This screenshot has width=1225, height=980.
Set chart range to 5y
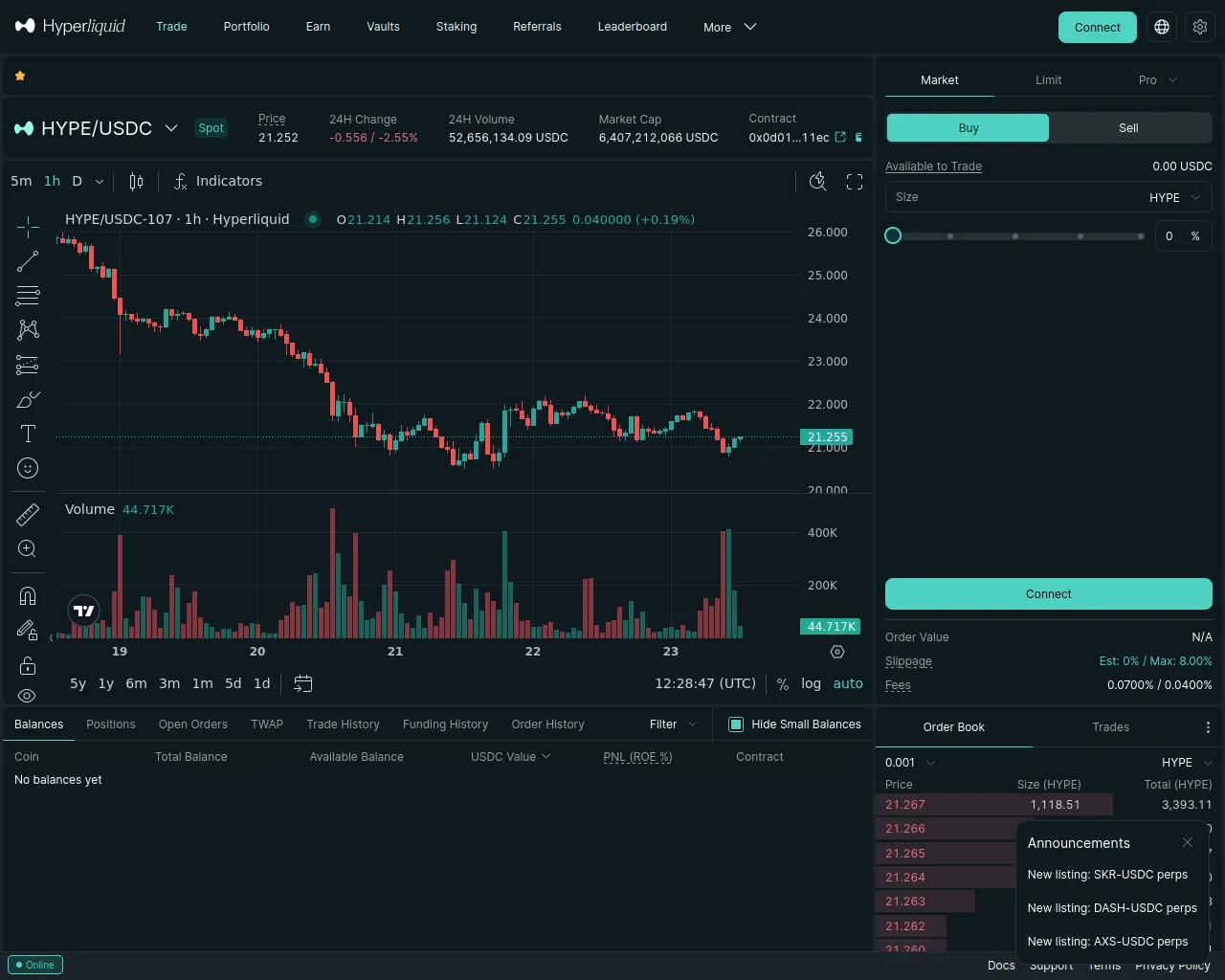click(78, 683)
